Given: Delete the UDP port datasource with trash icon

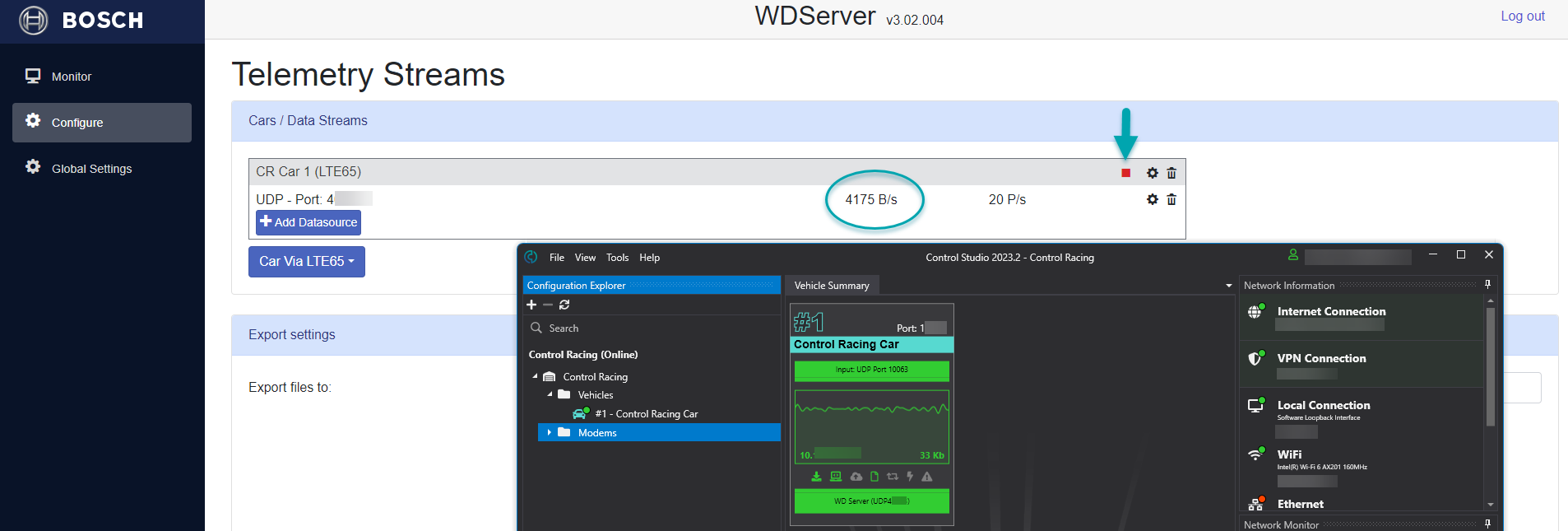Looking at the screenshot, I should click(x=1171, y=199).
